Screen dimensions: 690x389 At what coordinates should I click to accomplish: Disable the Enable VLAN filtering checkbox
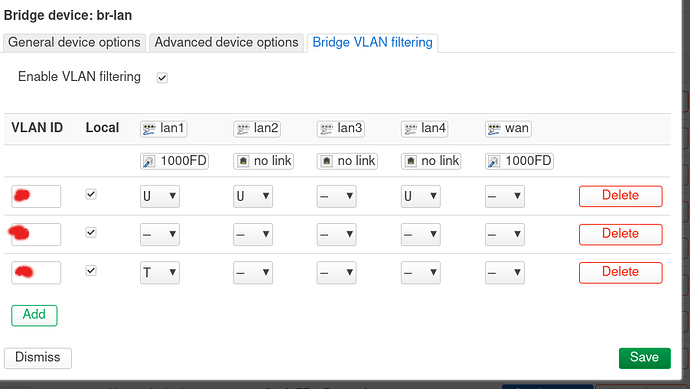[x=162, y=78]
